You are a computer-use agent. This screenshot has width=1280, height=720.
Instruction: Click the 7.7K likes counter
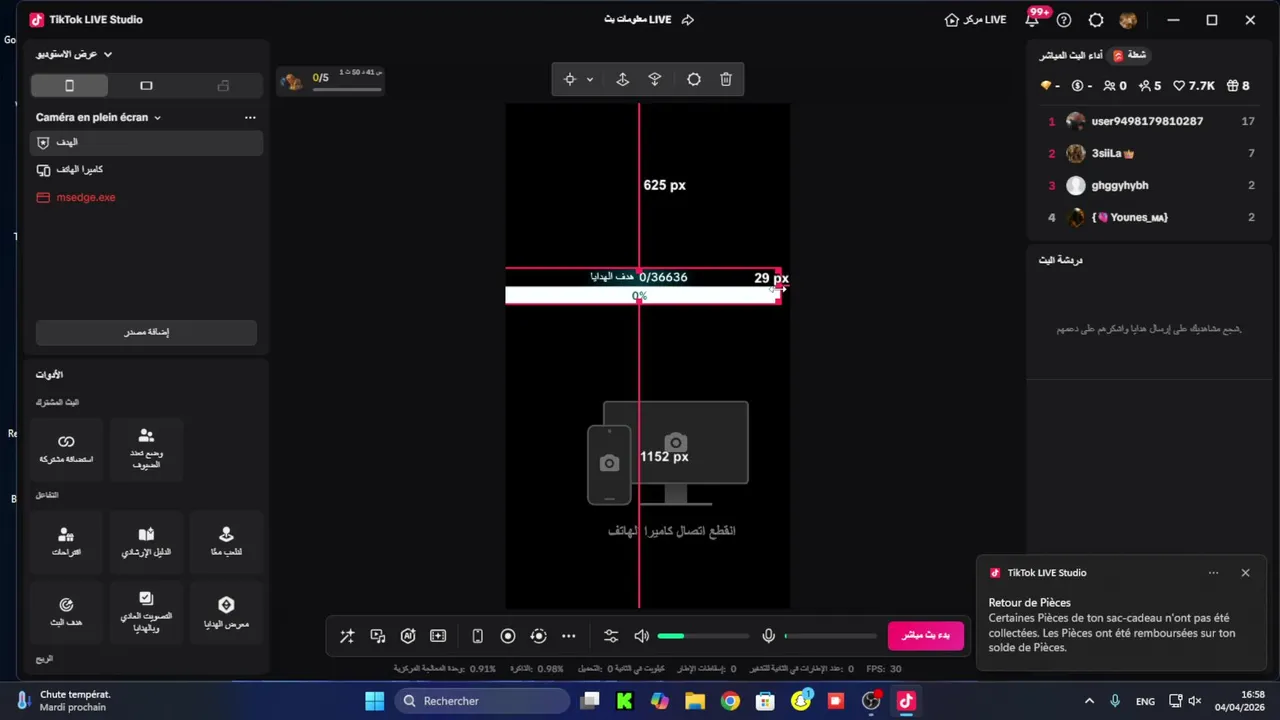point(1194,86)
